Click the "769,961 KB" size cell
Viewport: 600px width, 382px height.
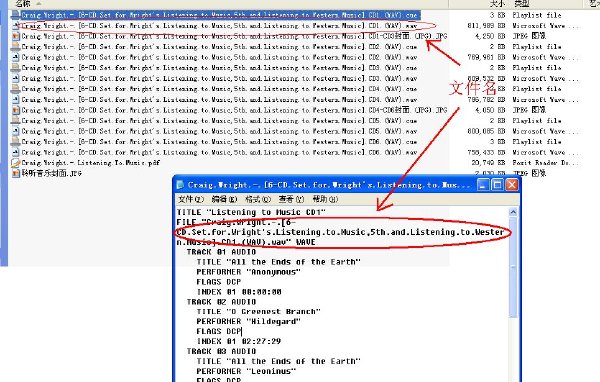tap(486, 57)
